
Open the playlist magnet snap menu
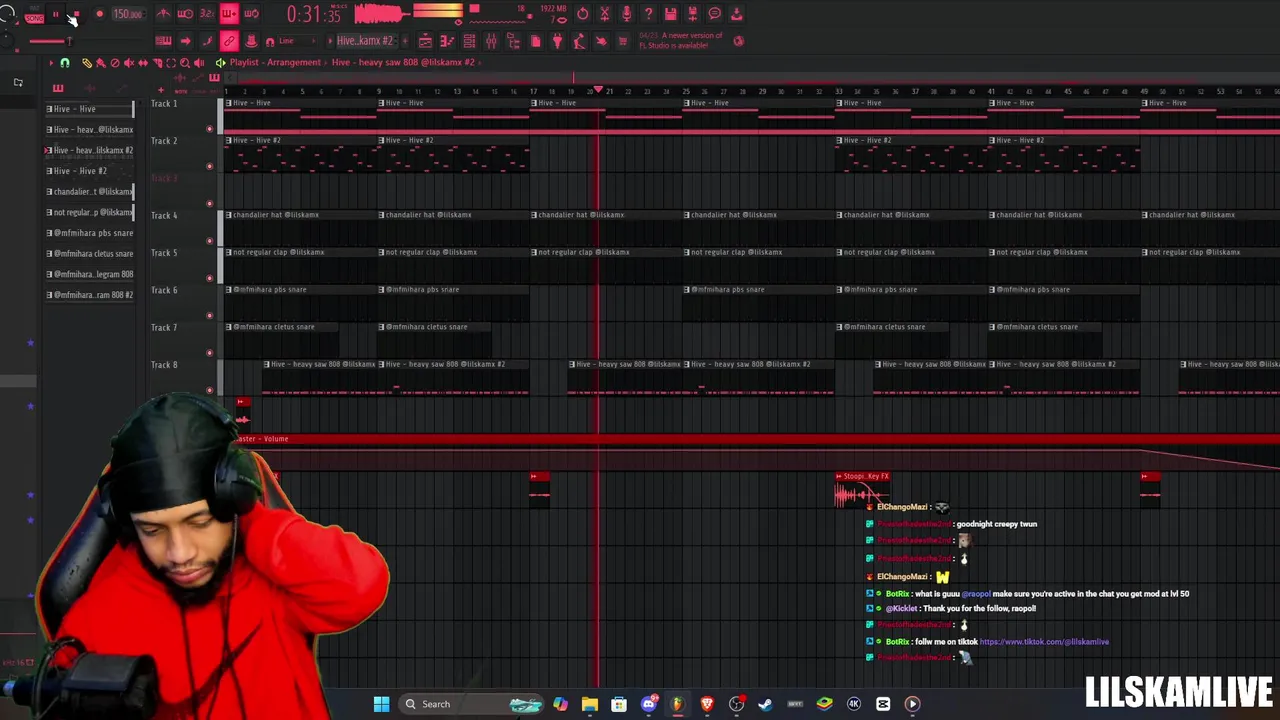(x=64, y=63)
